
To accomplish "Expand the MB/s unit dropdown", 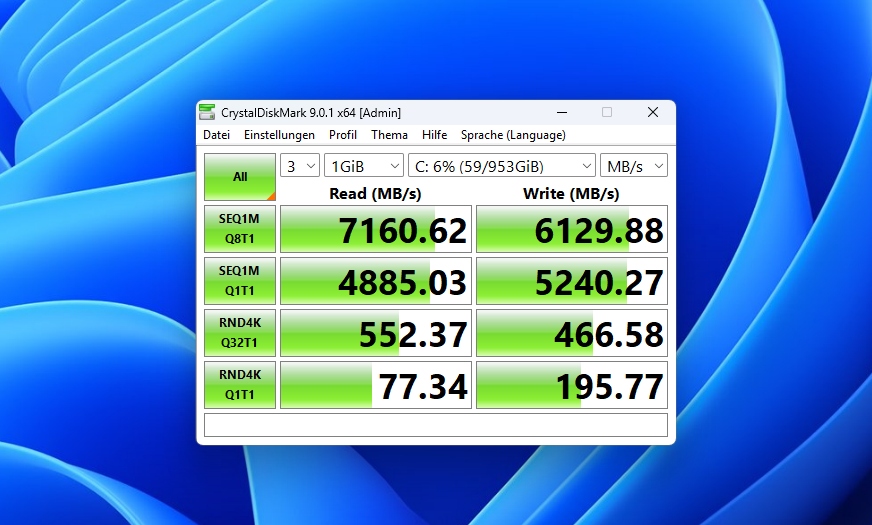I will click(x=633, y=166).
